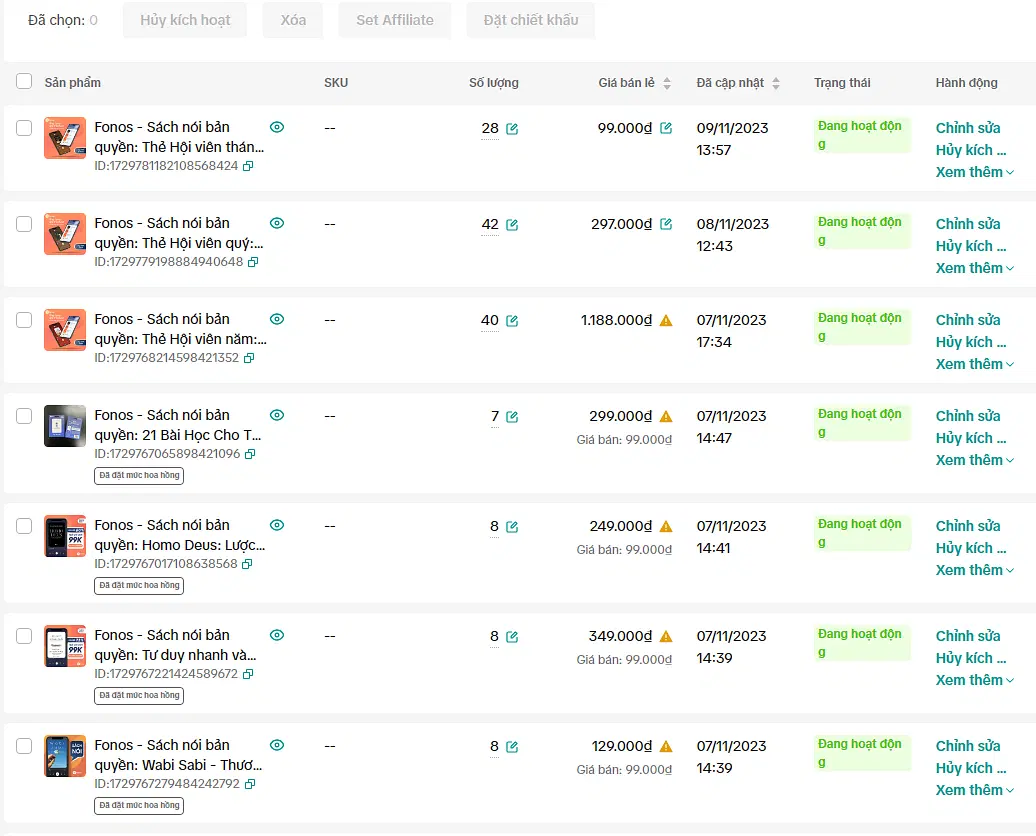Copy product ID 1729767065898421096
Image resolution: width=1036 pixels, height=836 pixels.
tap(250, 454)
